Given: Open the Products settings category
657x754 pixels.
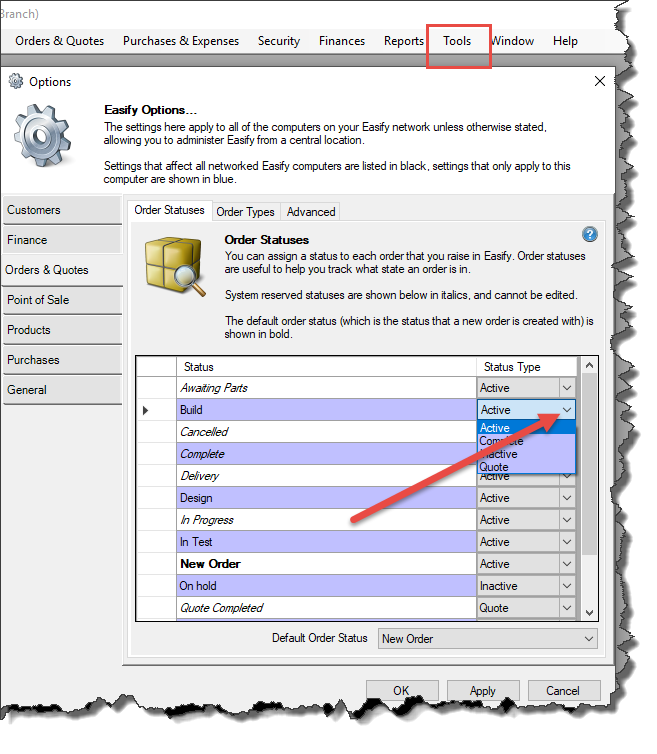Looking at the screenshot, I should pyautogui.click(x=62, y=330).
